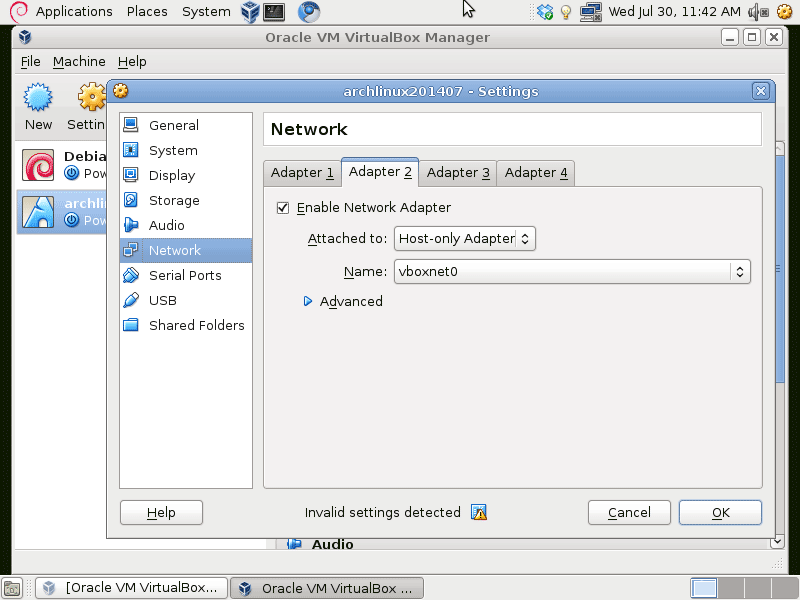Click the update notifier tray icon
The width and height of the screenshot is (800, 600).
[544, 12]
